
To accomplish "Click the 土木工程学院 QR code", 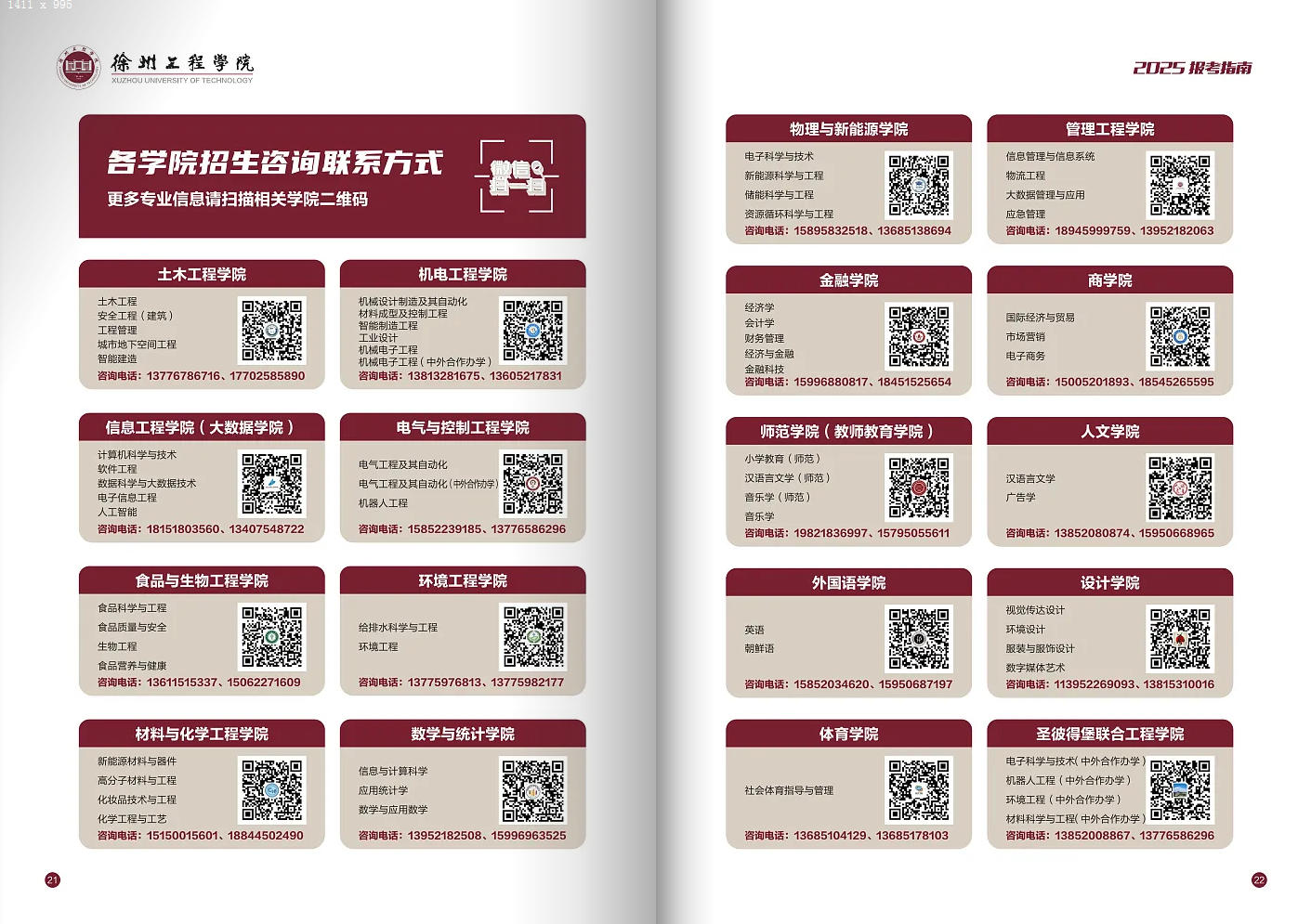I will point(272,331).
